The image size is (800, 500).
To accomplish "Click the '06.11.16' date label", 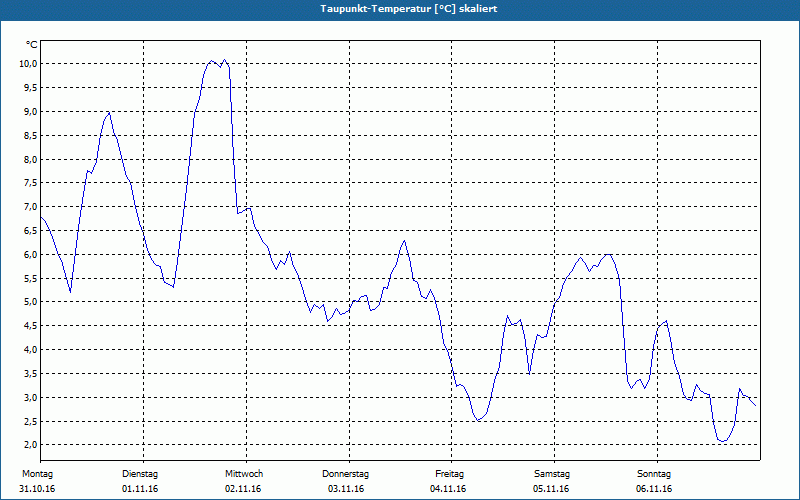I will coord(654,489).
